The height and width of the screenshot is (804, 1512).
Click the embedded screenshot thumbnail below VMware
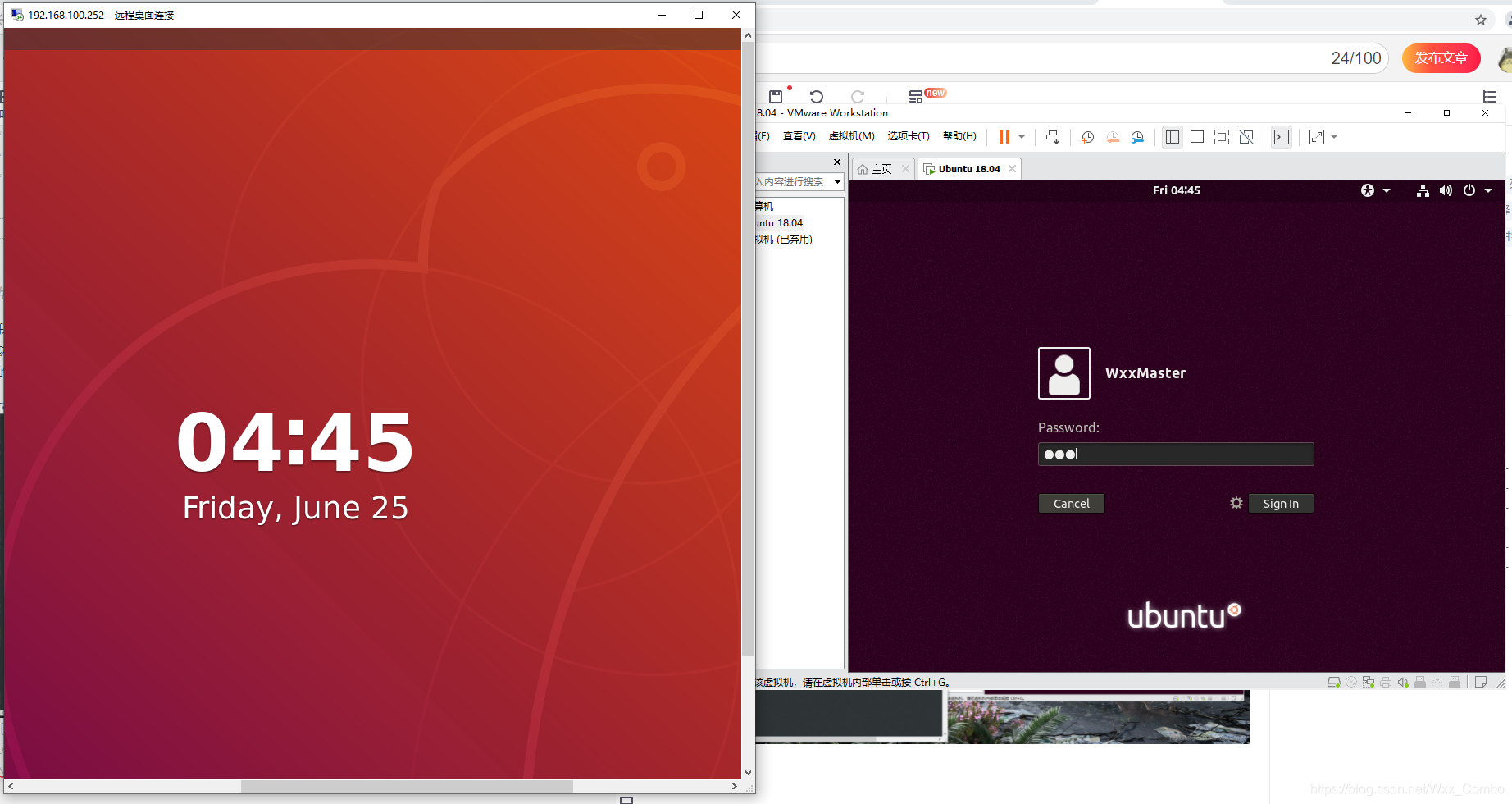[x=1002, y=717]
